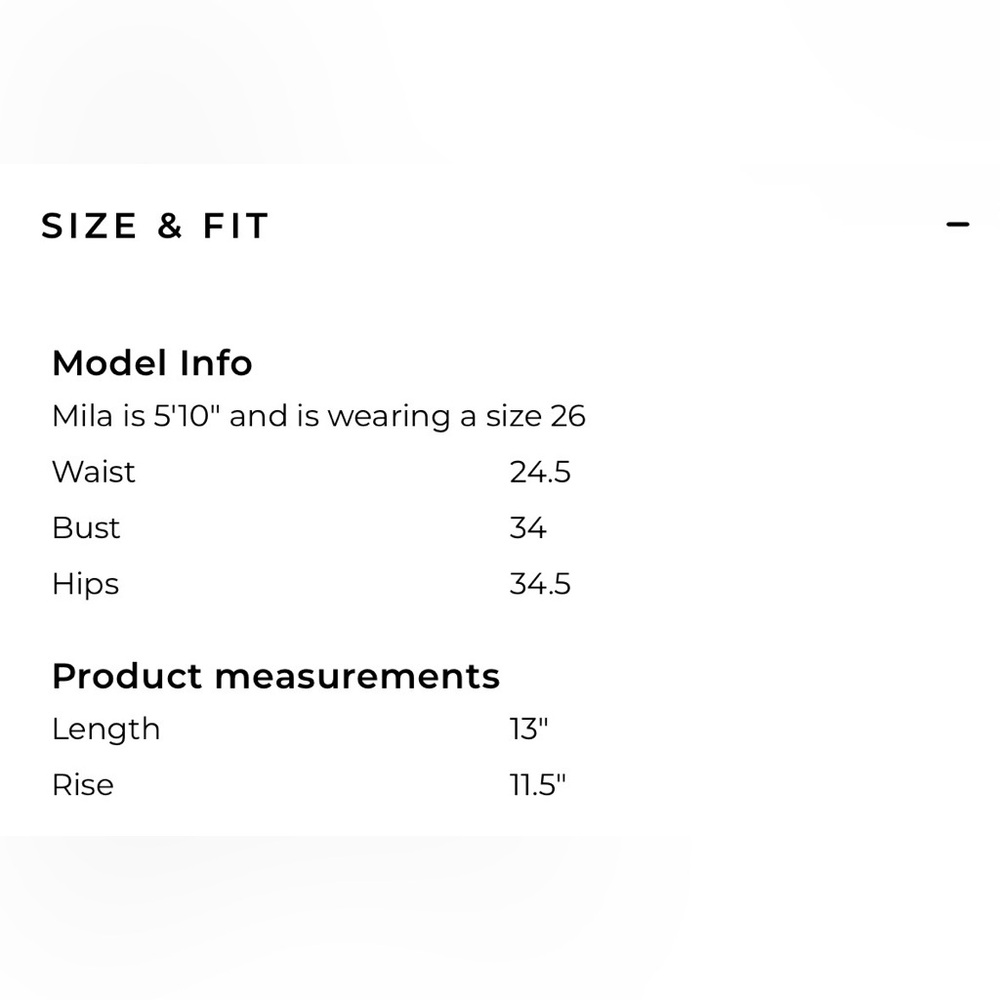
Task: Select the Model Info heading
Action: pyautogui.click(x=152, y=362)
